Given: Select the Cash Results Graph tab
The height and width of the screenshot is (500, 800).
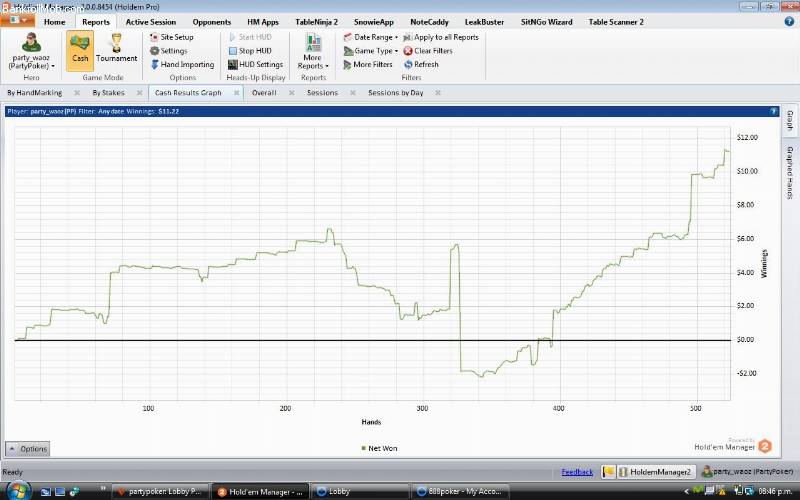Looking at the screenshot, I should point(188,93).
